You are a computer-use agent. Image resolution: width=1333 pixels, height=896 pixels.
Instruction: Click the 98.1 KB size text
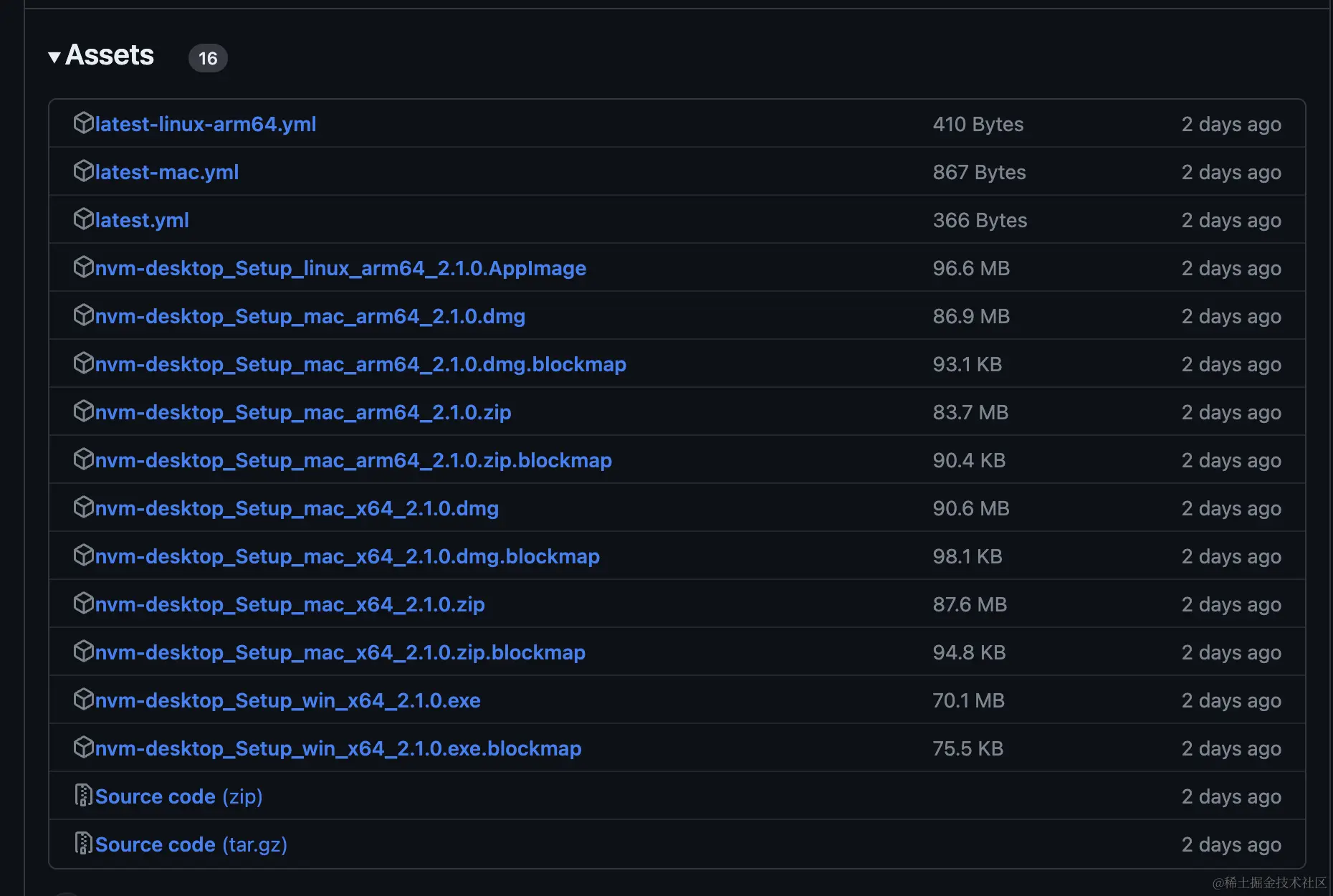click(967, 556)
